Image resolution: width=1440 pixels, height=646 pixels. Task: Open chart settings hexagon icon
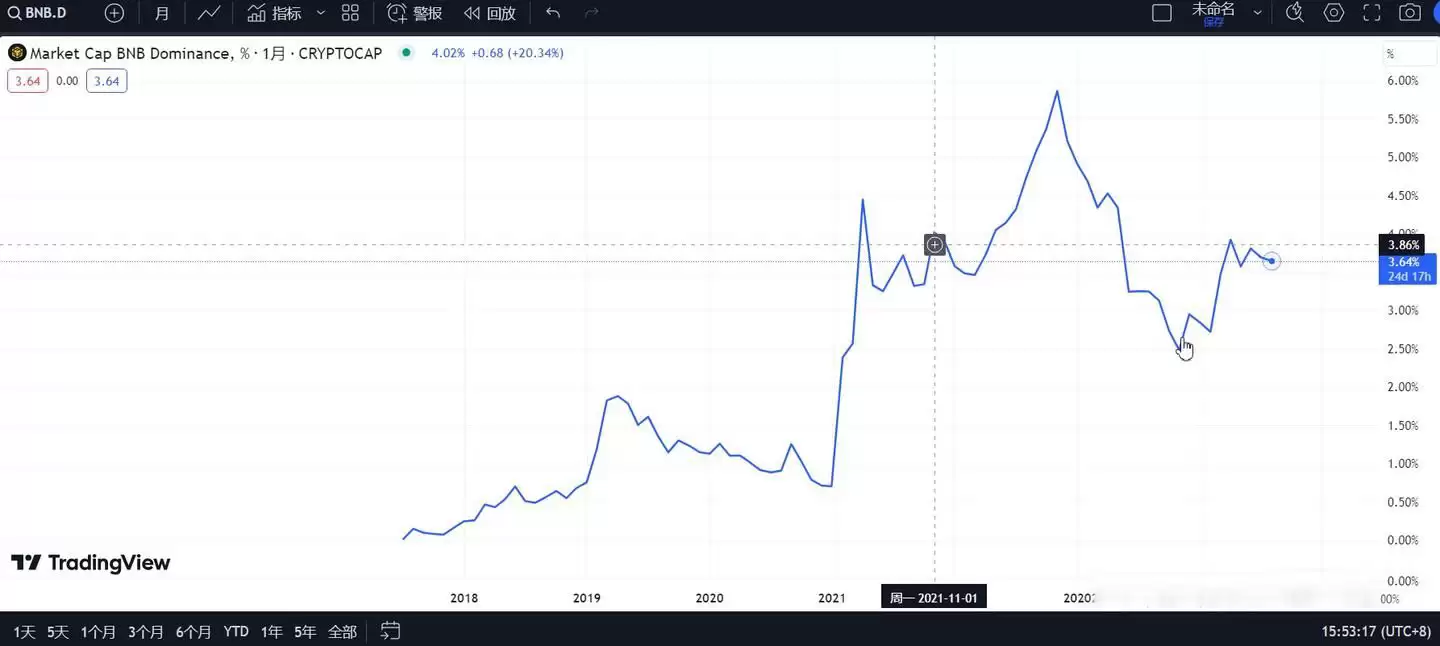click(x=1334, y=13)
